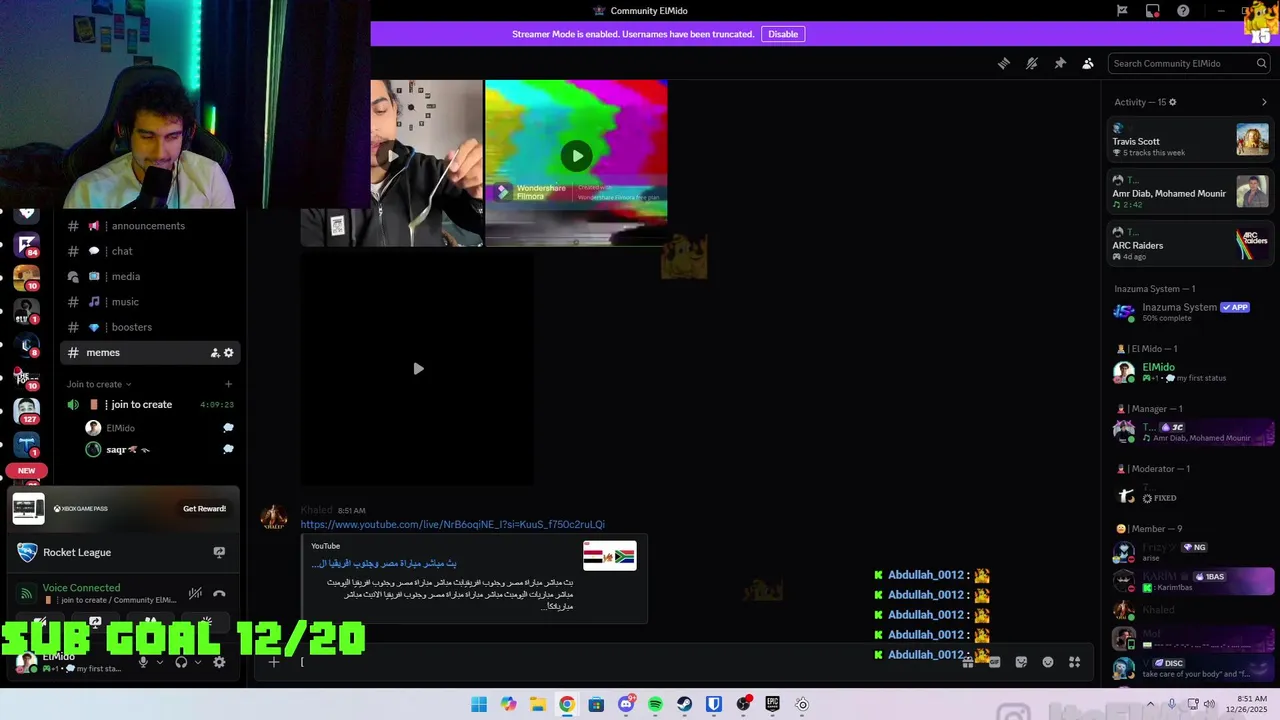Image resolution: width=1280 pixels, height=720 pixels.
Task: Collapse the Join to create category
Action: click(98, 384)
